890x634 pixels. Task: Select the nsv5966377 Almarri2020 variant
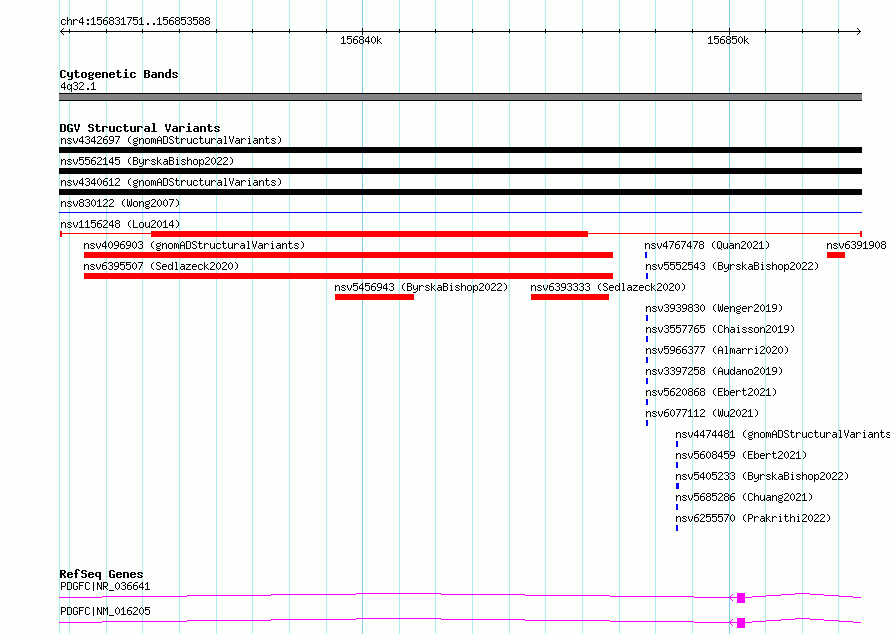click(x=717, y=350)
